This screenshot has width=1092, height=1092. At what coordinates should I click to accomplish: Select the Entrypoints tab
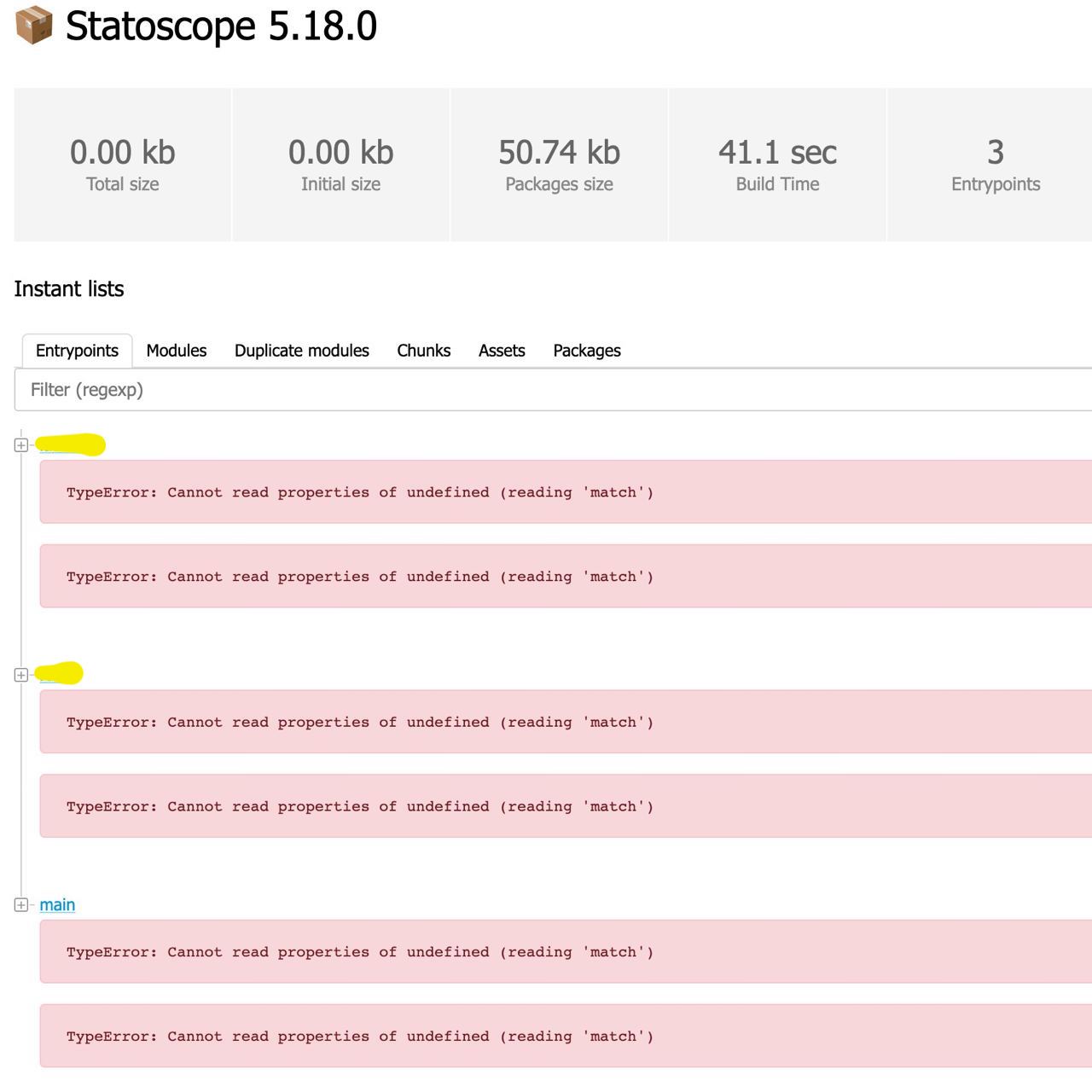[76, 350]
